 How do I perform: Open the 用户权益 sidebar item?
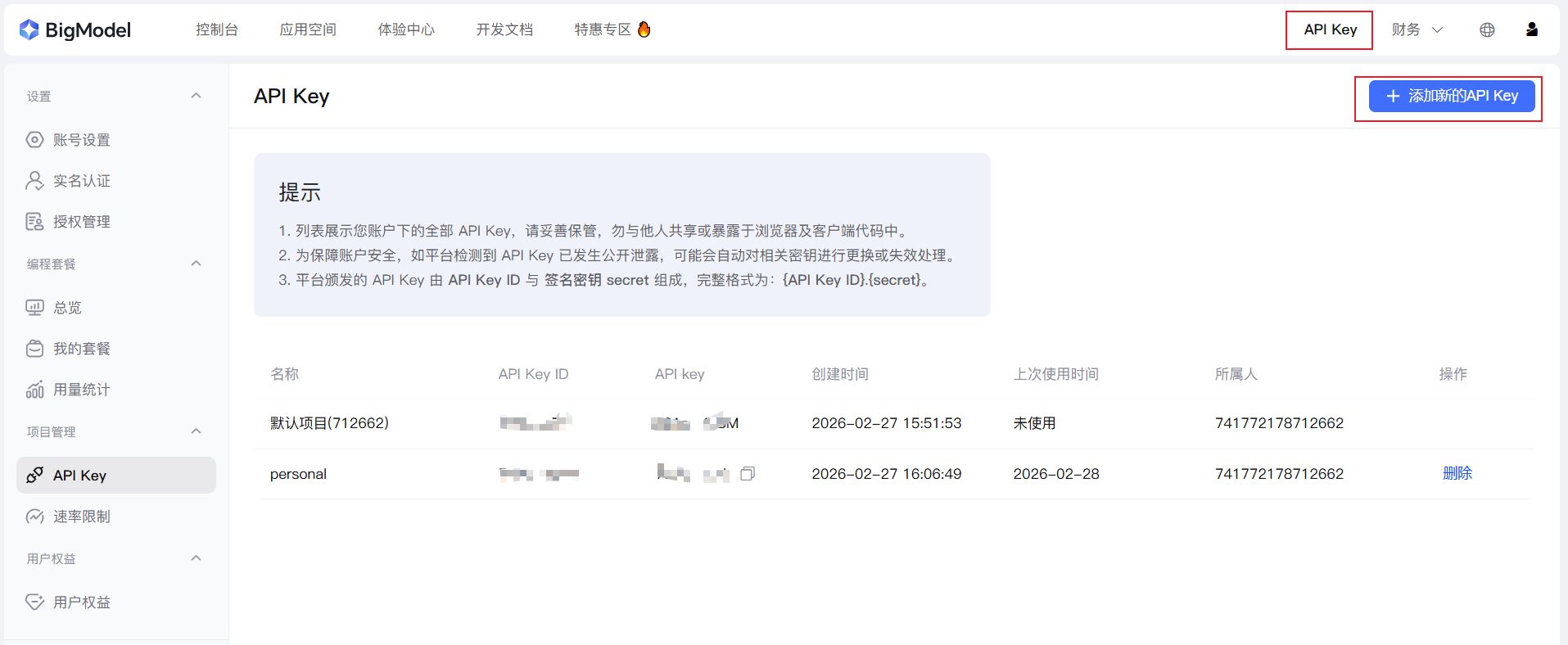pyautogui.click(x=82, y=602)
